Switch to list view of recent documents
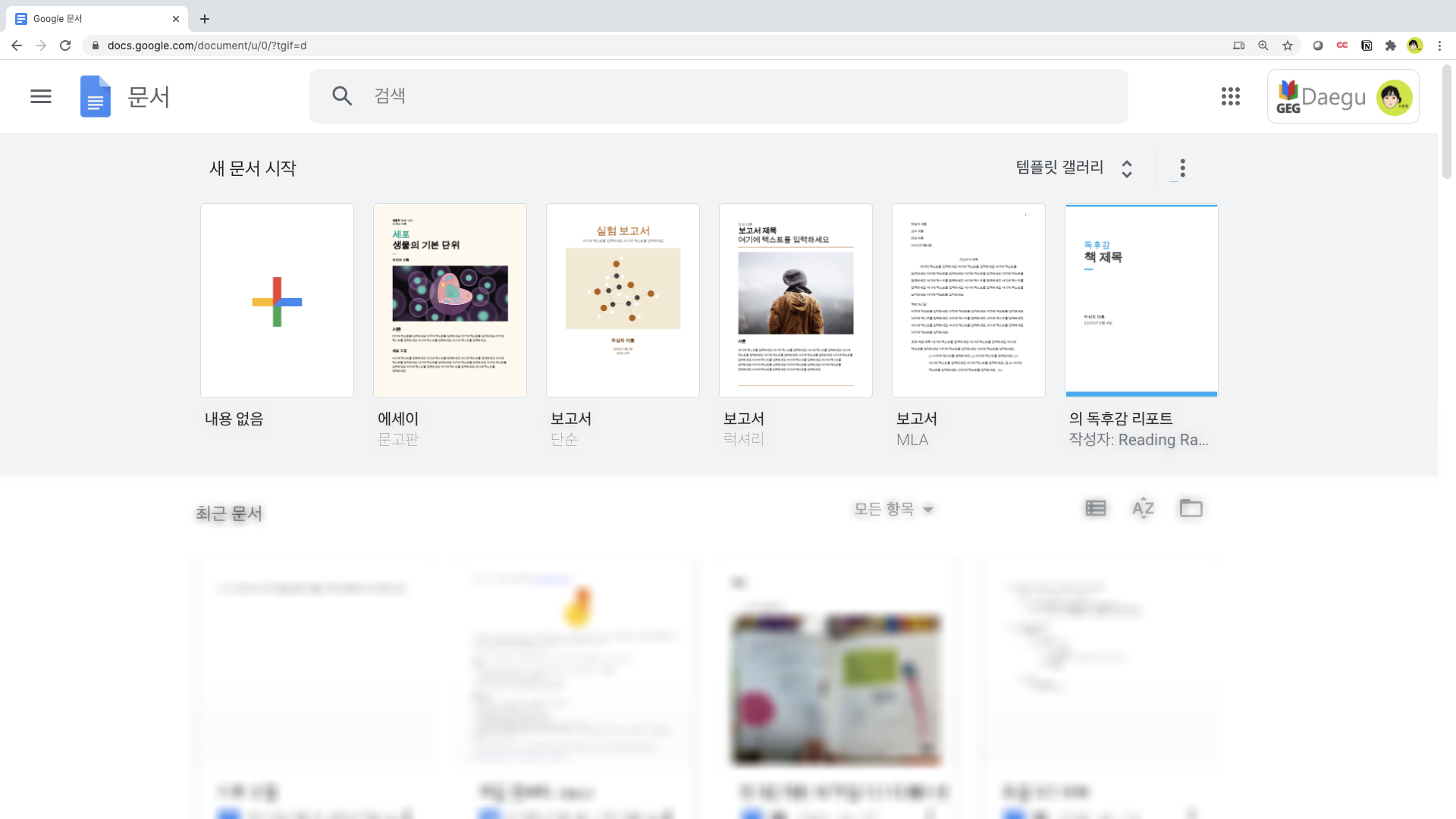The height and width of the screenshot is (819, 1456). (x=1095, y=508)
